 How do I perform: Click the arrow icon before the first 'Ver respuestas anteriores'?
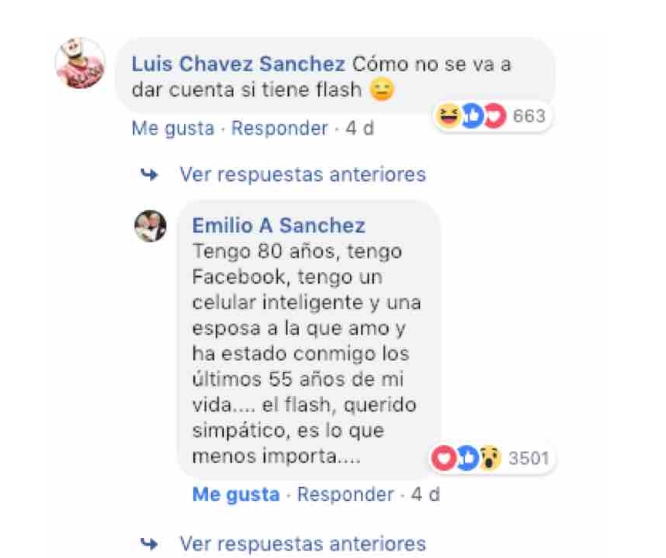[149, 175]
